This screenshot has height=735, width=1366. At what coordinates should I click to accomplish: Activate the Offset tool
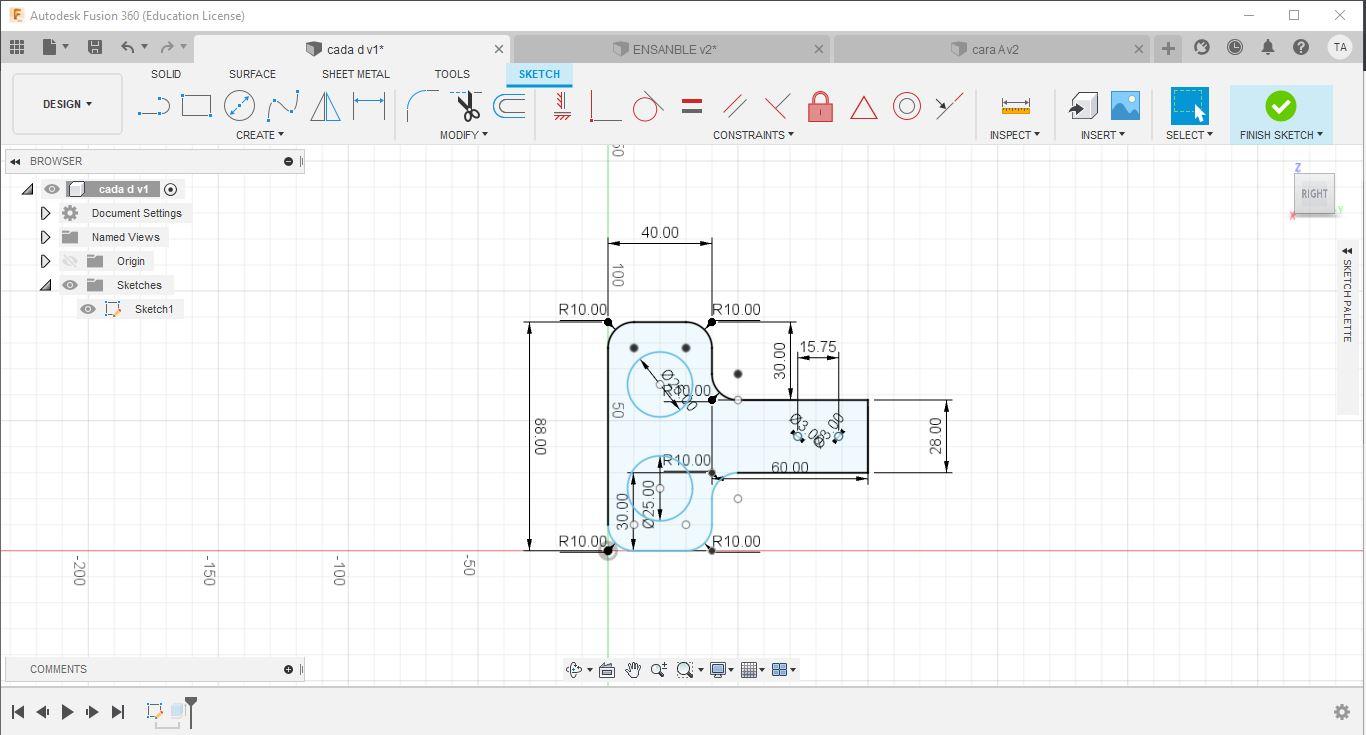(510, 106)
